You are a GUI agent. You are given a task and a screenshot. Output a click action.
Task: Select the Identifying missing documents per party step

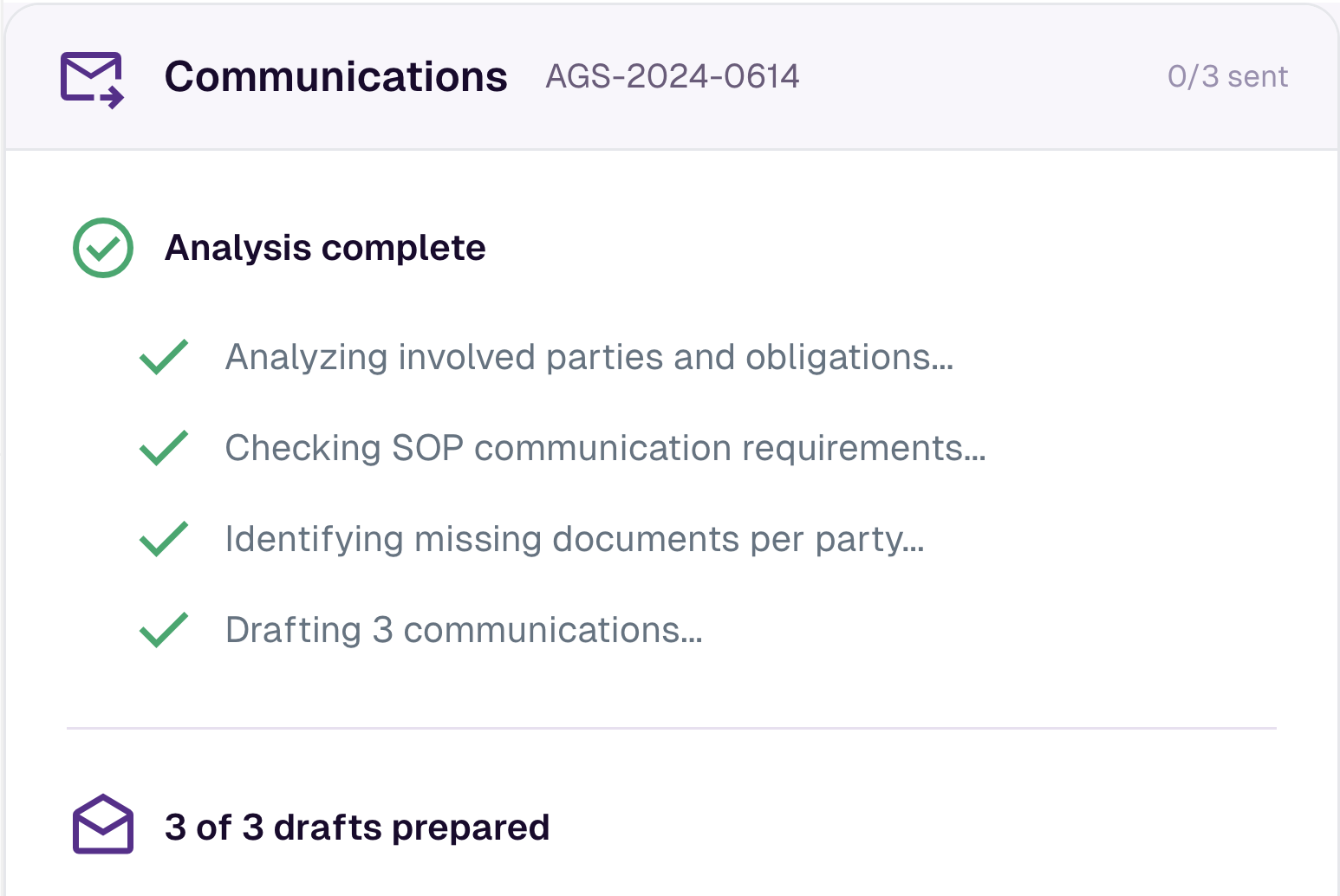574,539
